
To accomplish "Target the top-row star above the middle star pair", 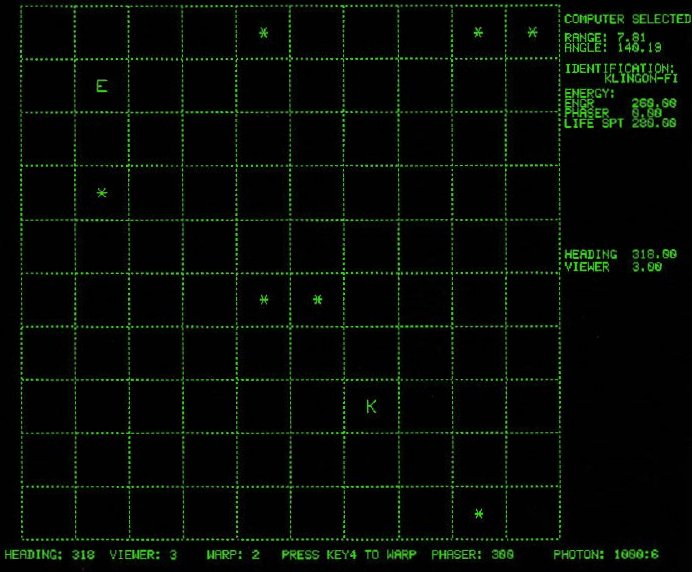I will click(x=263, y=33).
